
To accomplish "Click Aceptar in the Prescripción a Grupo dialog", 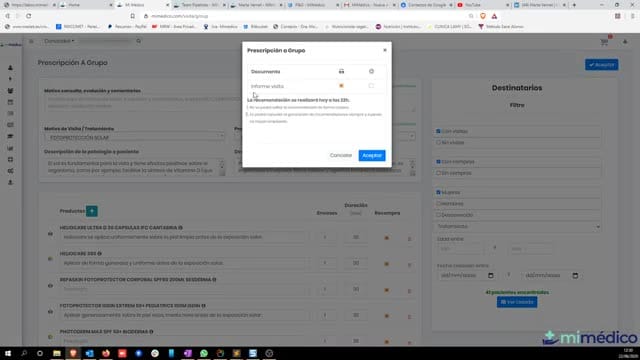I will pos(372,156).
